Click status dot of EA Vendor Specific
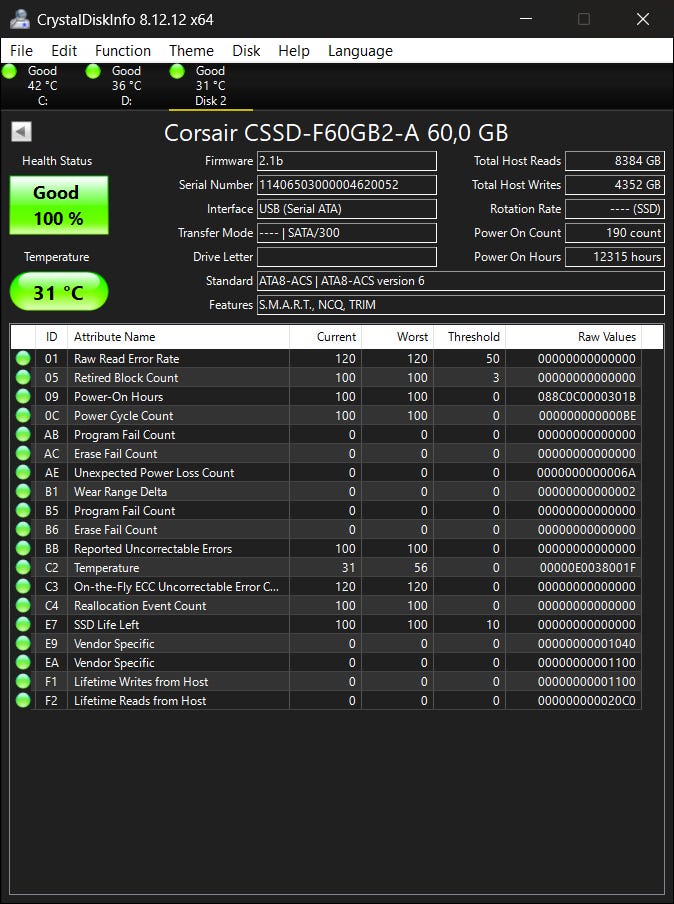The height and width of the screenshot is (904, 674). click(23, 663)
